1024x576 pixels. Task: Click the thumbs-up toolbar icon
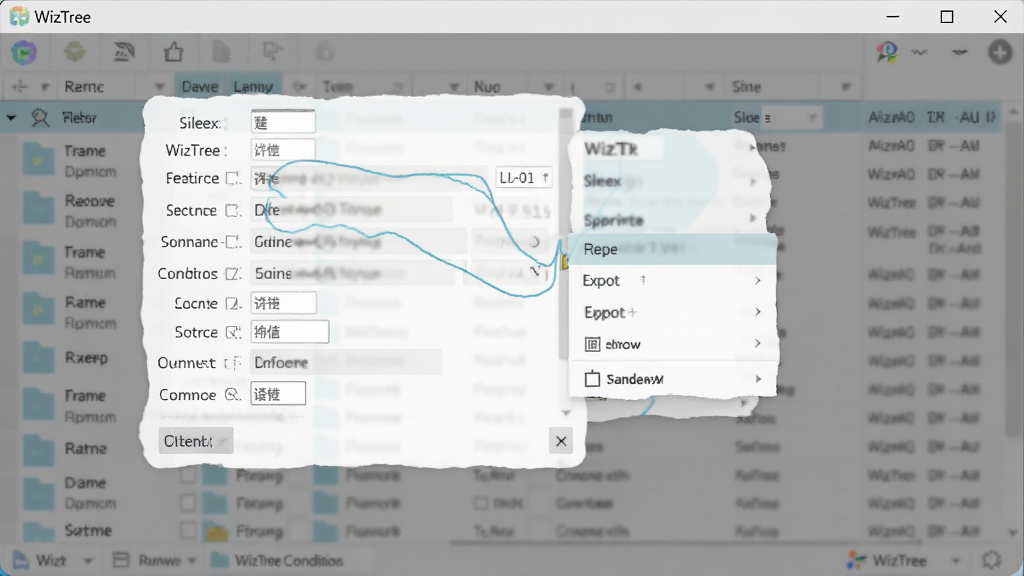173,52
